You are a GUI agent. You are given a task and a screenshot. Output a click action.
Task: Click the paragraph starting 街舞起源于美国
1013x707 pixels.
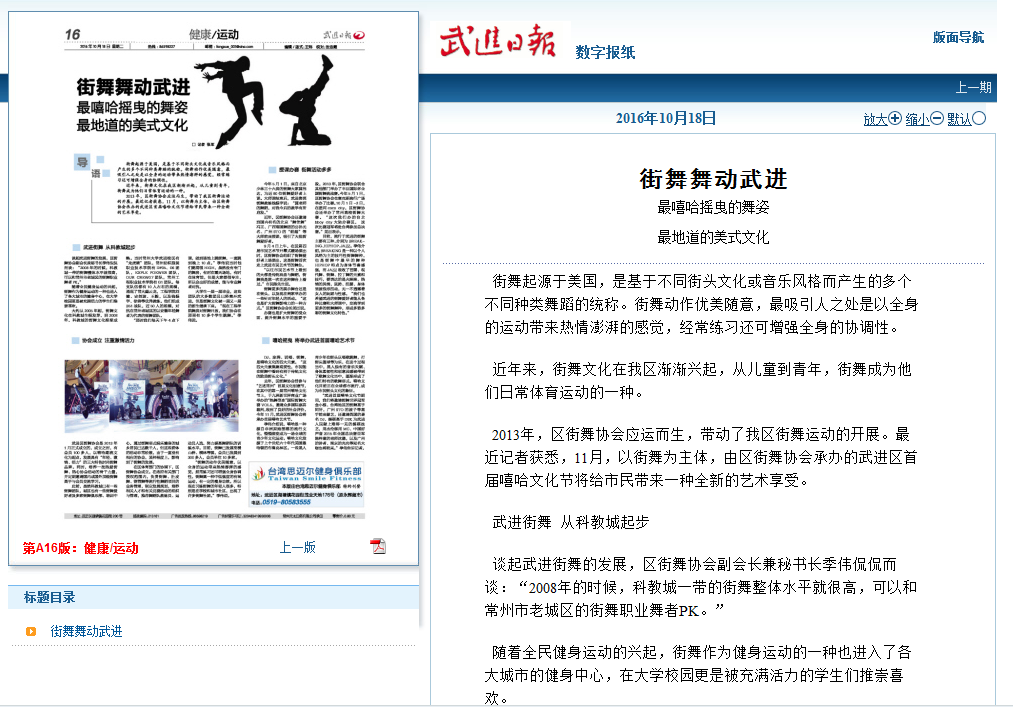coord(702,304)
